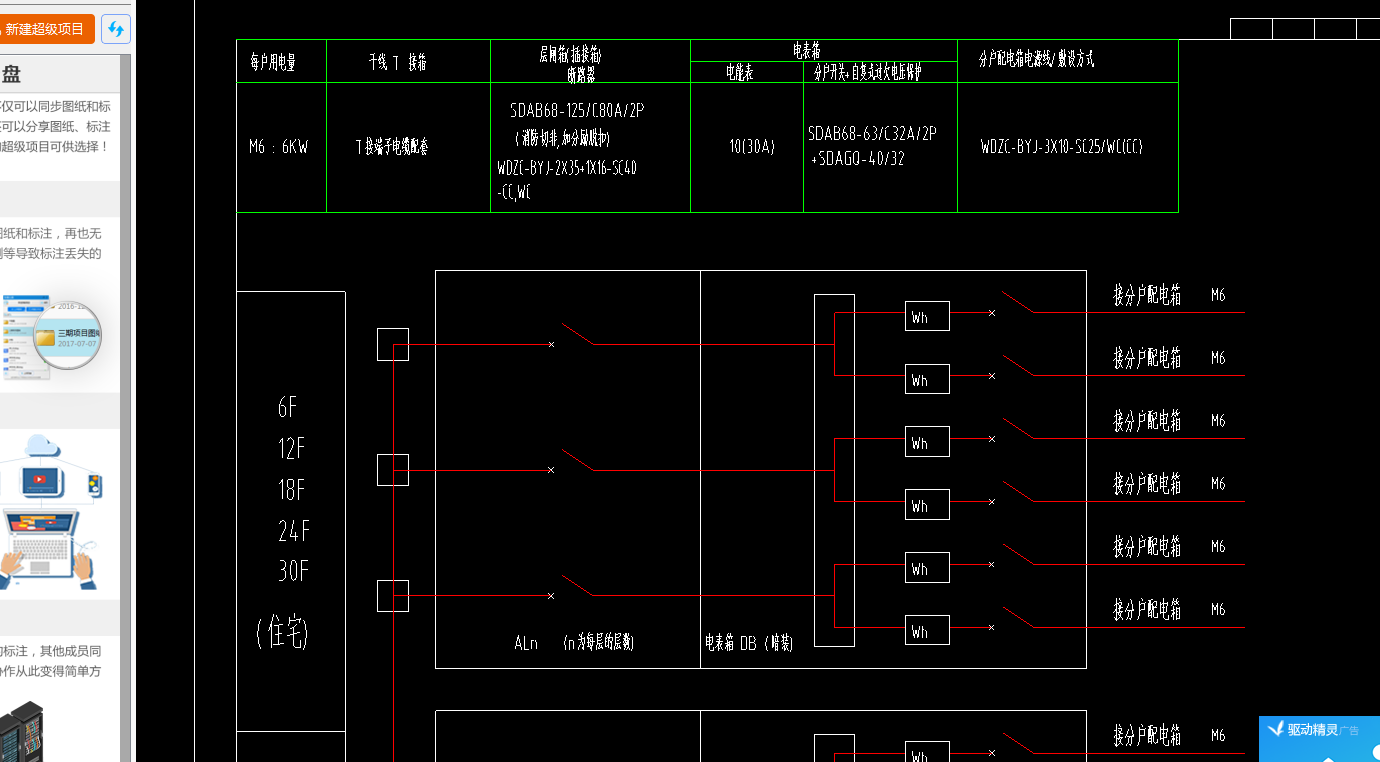Viewport: 1380px width, 762px height.
Task: Click the '盘' panel heading
Action: pyautogui.click(x=11, y=74)
